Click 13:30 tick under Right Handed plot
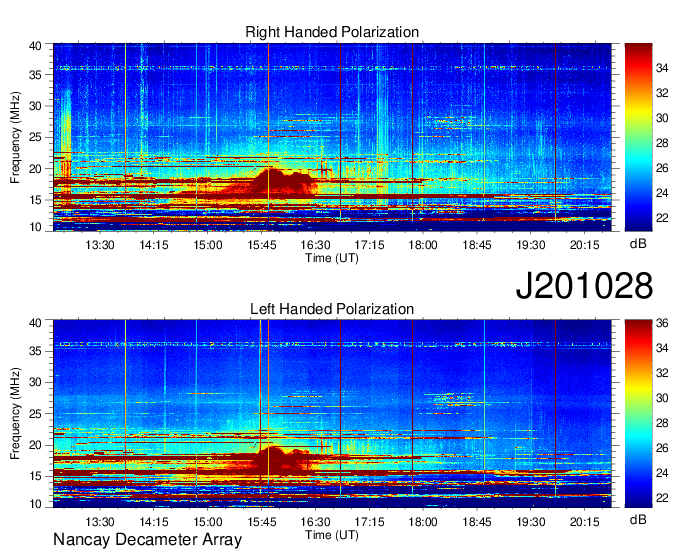Screen dimensions: 680x552 [x=100, y=245]
